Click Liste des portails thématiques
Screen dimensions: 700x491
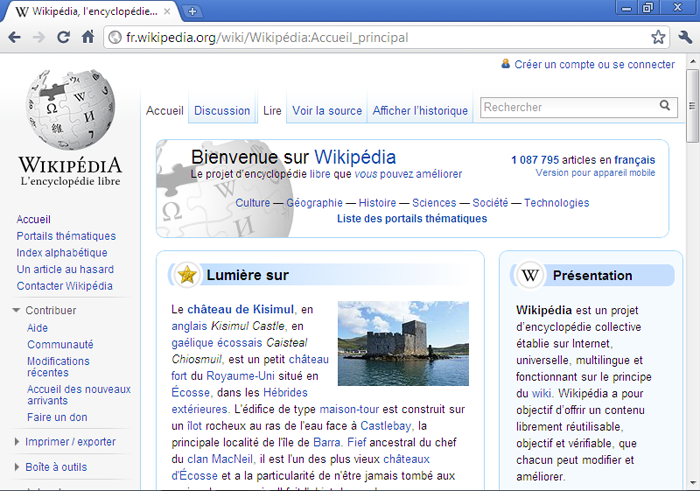click(412, 218)
